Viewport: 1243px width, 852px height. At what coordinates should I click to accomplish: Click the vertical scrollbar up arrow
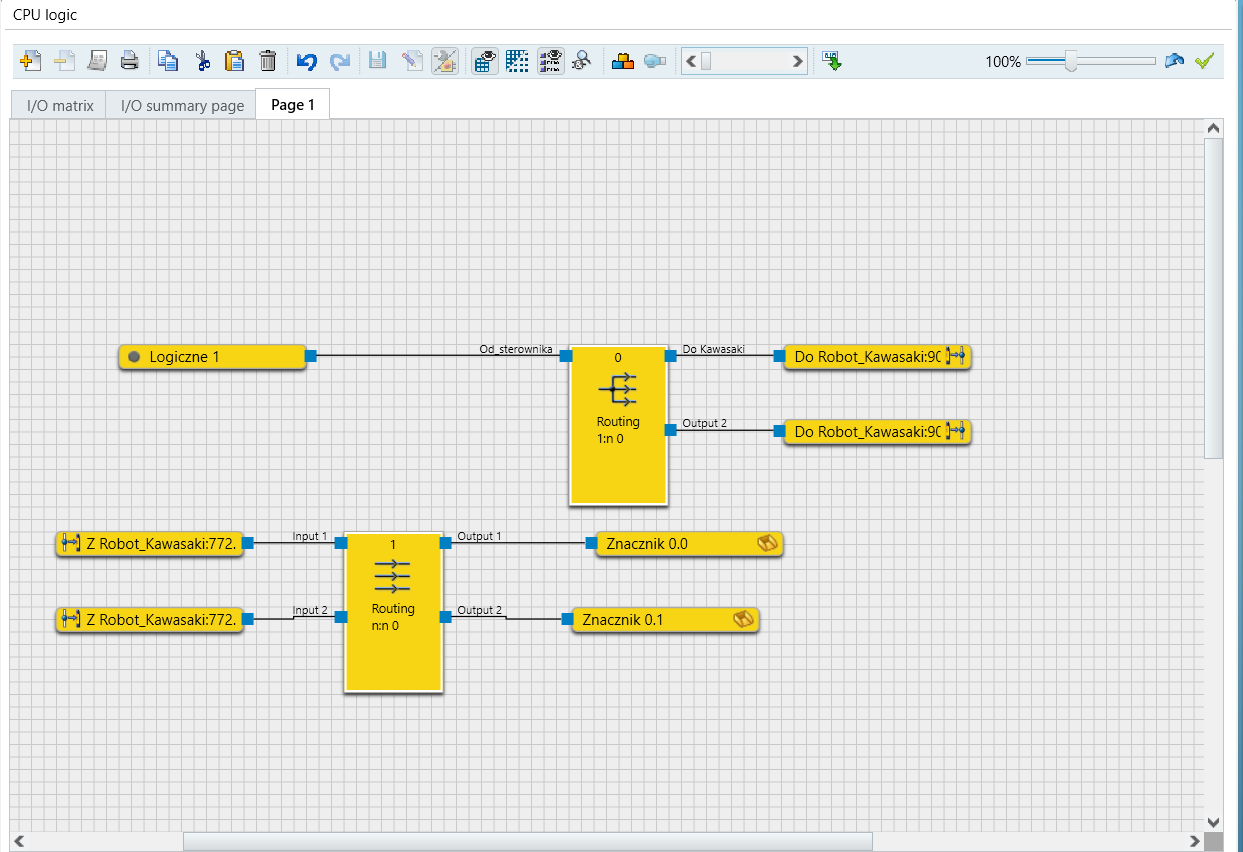1213,129
